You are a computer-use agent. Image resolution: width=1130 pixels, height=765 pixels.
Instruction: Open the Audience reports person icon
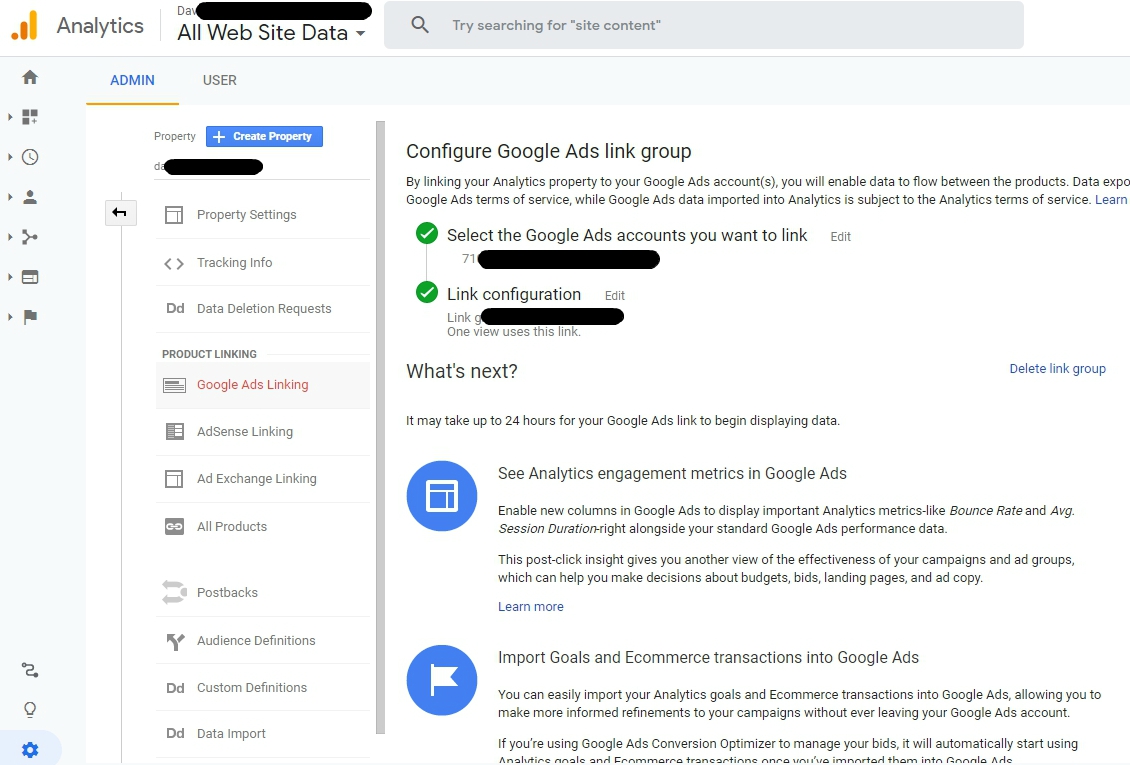30,196
